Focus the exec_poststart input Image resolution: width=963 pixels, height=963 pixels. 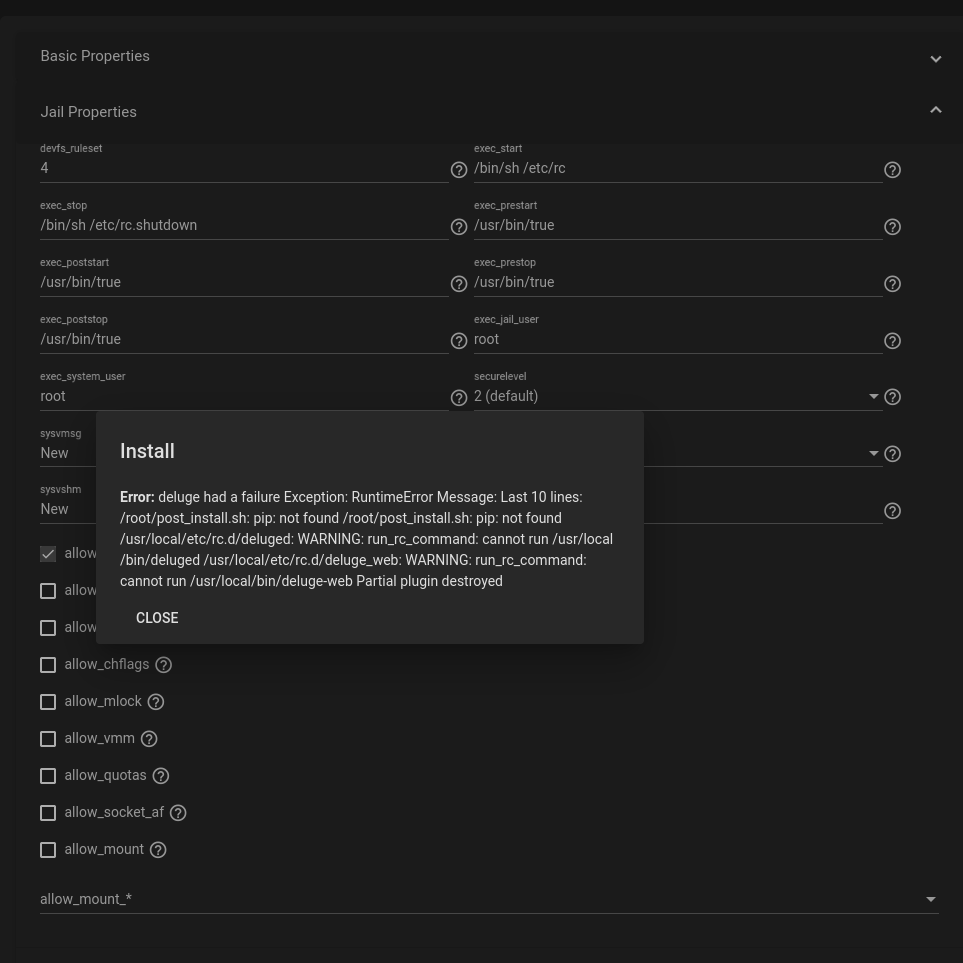244,283
